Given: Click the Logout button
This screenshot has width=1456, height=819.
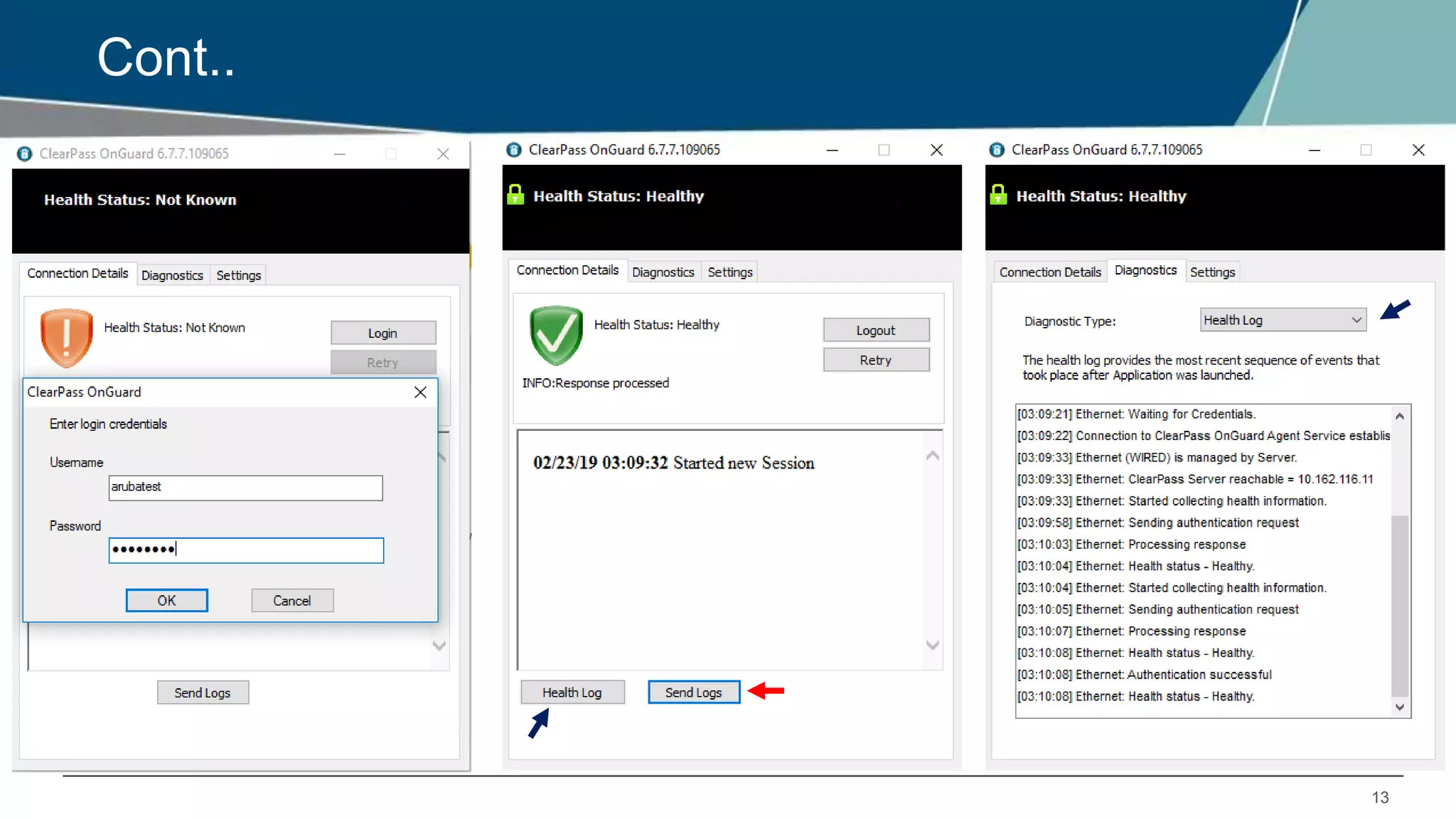Looking at the screenshot, I should 876,330.
